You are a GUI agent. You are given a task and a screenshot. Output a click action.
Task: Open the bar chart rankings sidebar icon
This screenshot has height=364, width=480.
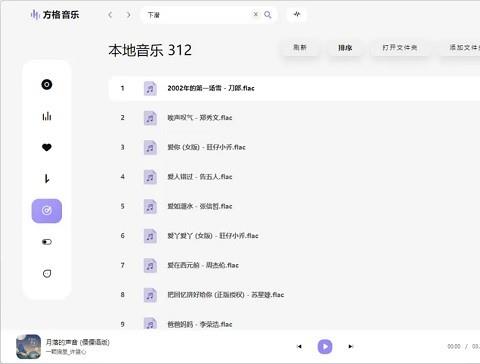pyautogui.click(x=47, y=116)
